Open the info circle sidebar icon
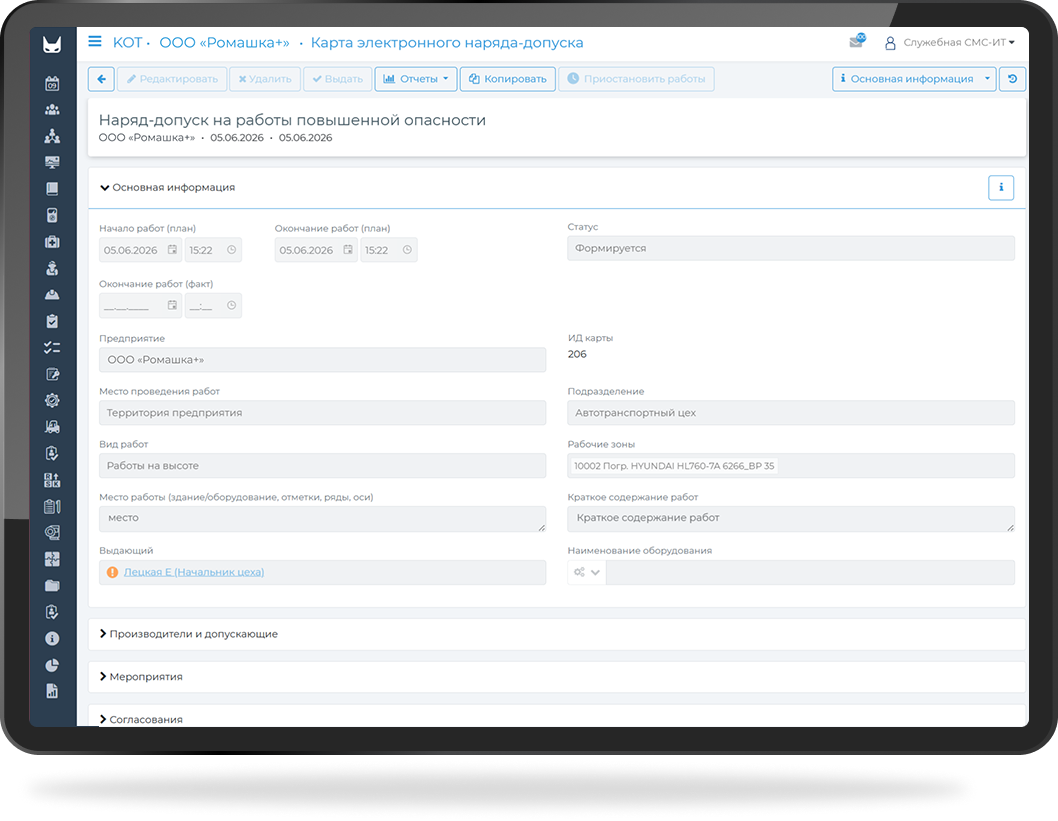The image size is (1058, 821). point(52,639)
